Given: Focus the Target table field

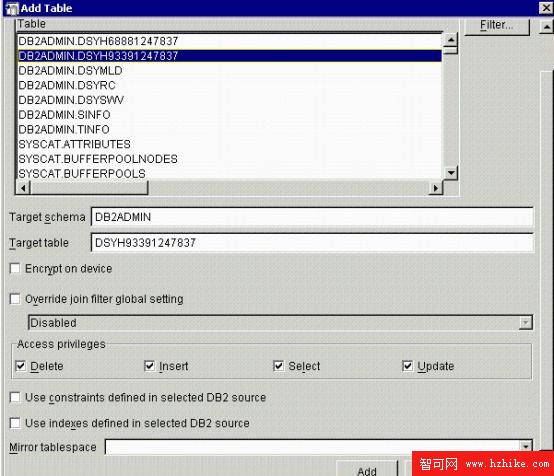Looking at the screenshot, I should (x=312, y=243).
